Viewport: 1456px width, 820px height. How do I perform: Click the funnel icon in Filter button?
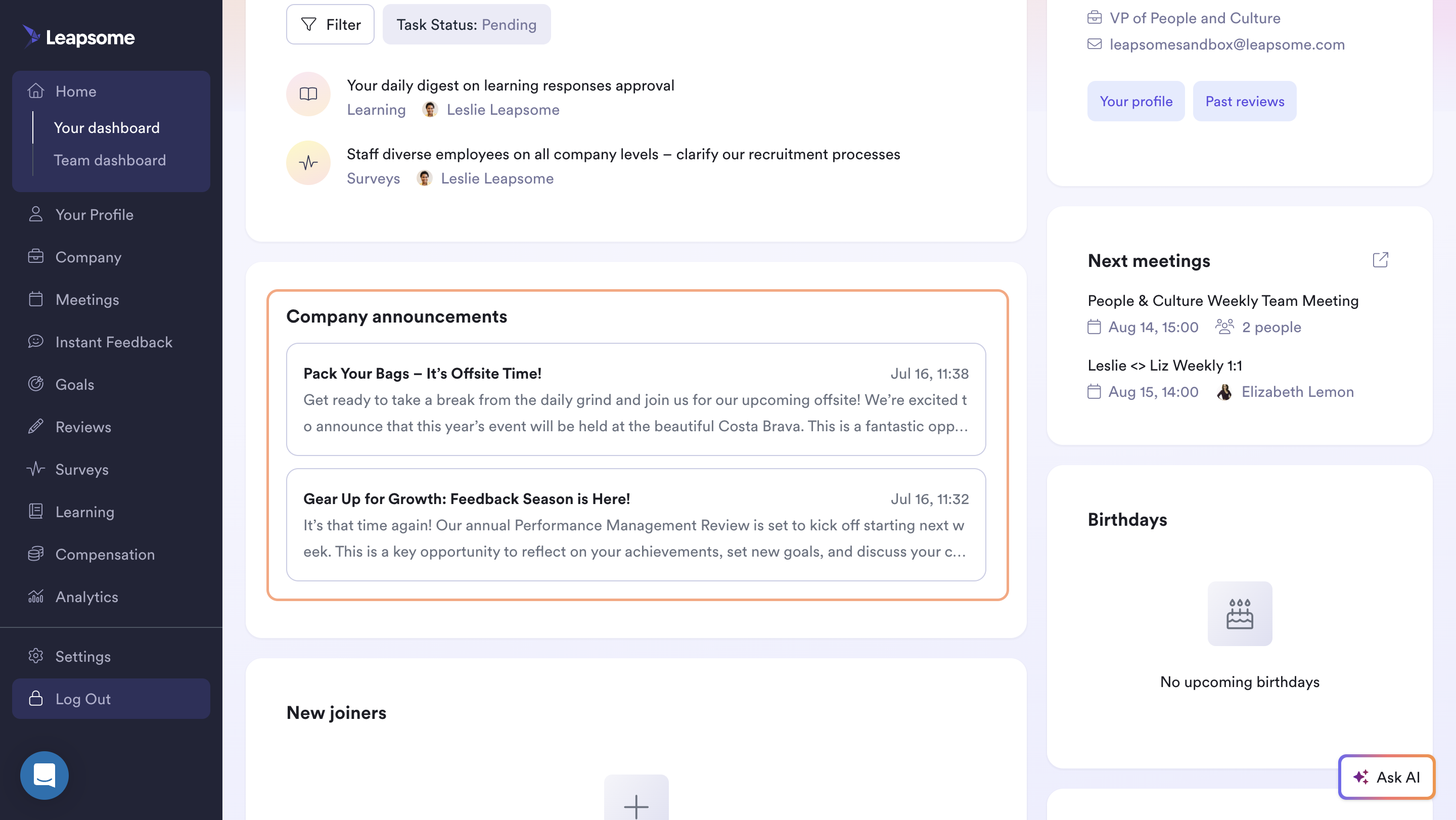pyautogui.click(x=308, y=24)
